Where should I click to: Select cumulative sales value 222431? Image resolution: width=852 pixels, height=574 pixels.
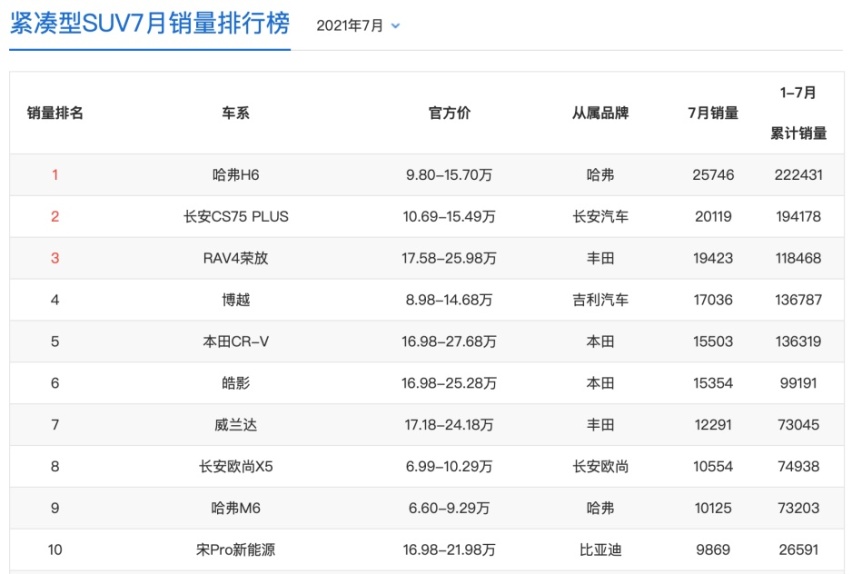tap(798, 175)
